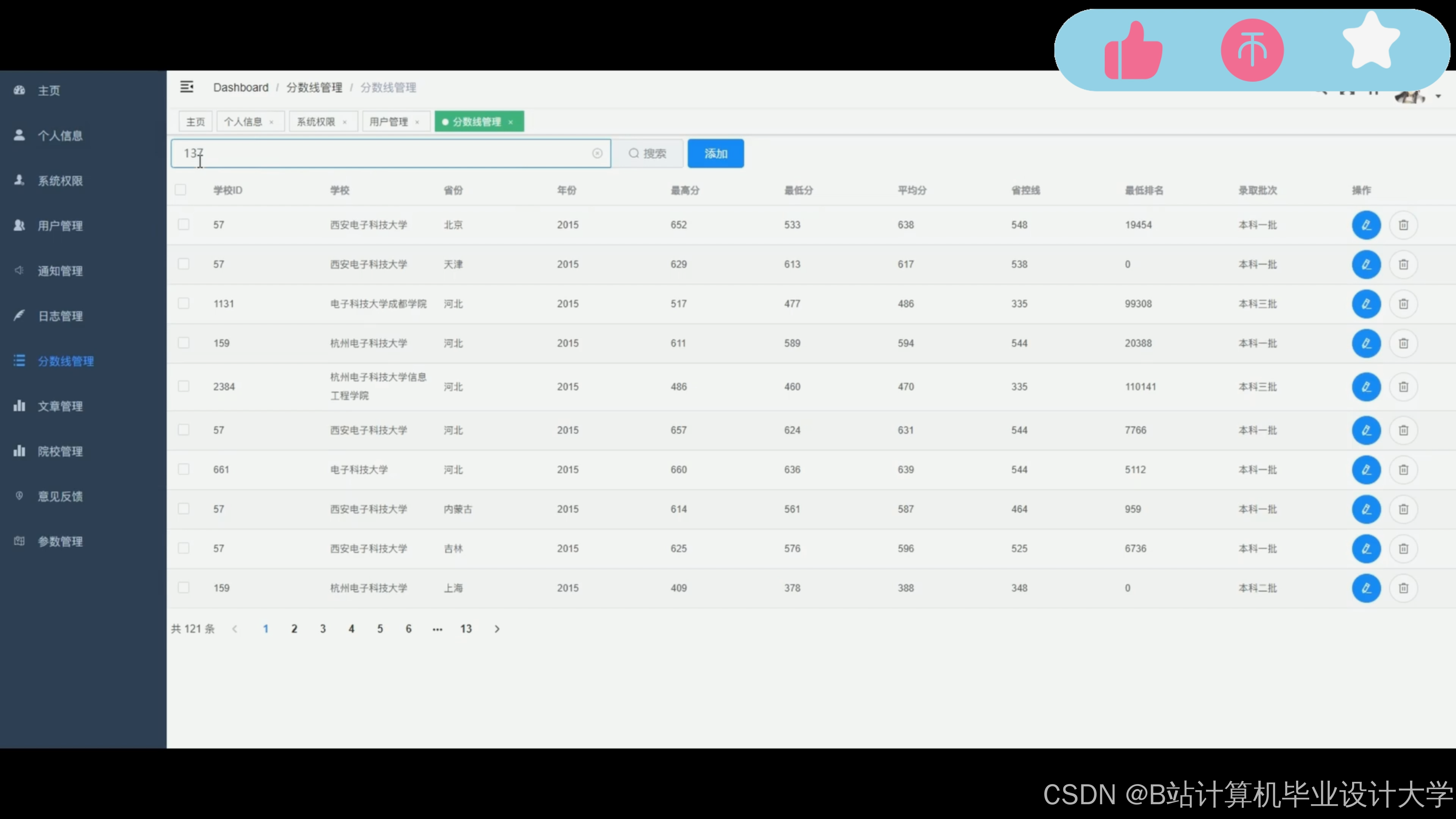Viewport: 1456px width, 819px height.
Task: Expand more pages with the ellipsis
Action: tap(437, 629)
